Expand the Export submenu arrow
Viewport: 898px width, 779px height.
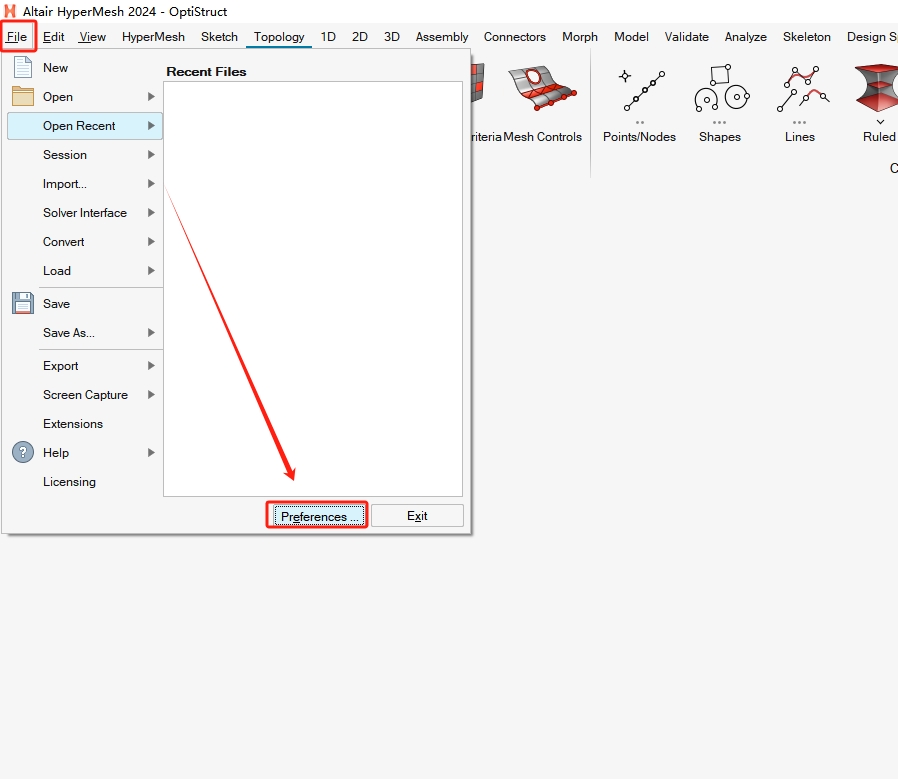151,366
